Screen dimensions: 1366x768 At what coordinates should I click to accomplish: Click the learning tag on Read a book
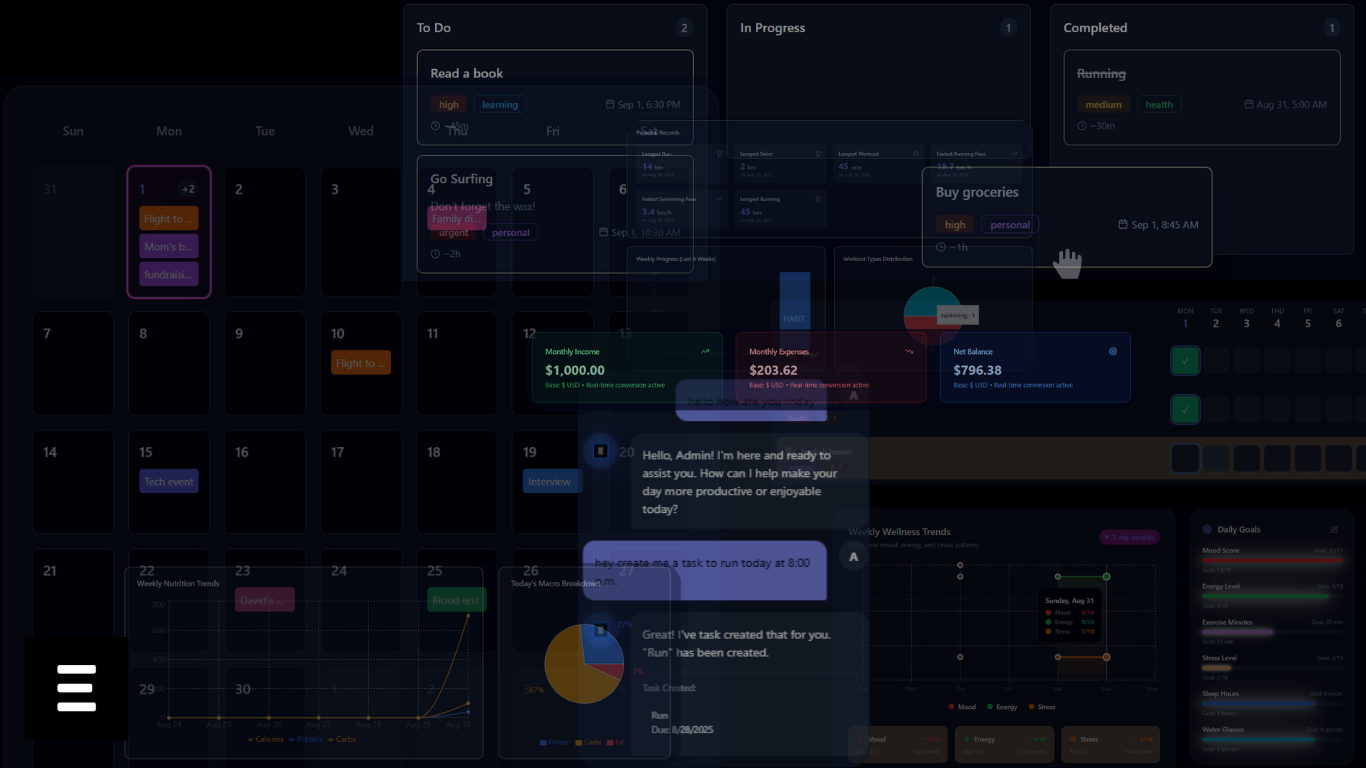[500, 104]
